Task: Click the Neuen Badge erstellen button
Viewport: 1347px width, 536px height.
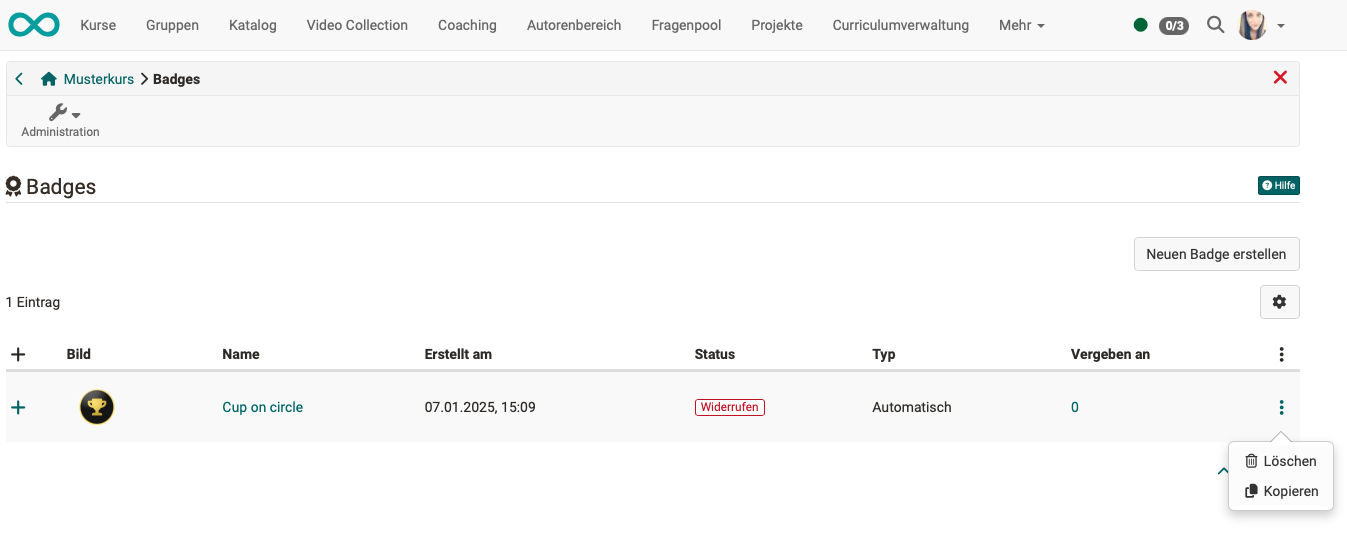Action: (x=1216, y=254)
